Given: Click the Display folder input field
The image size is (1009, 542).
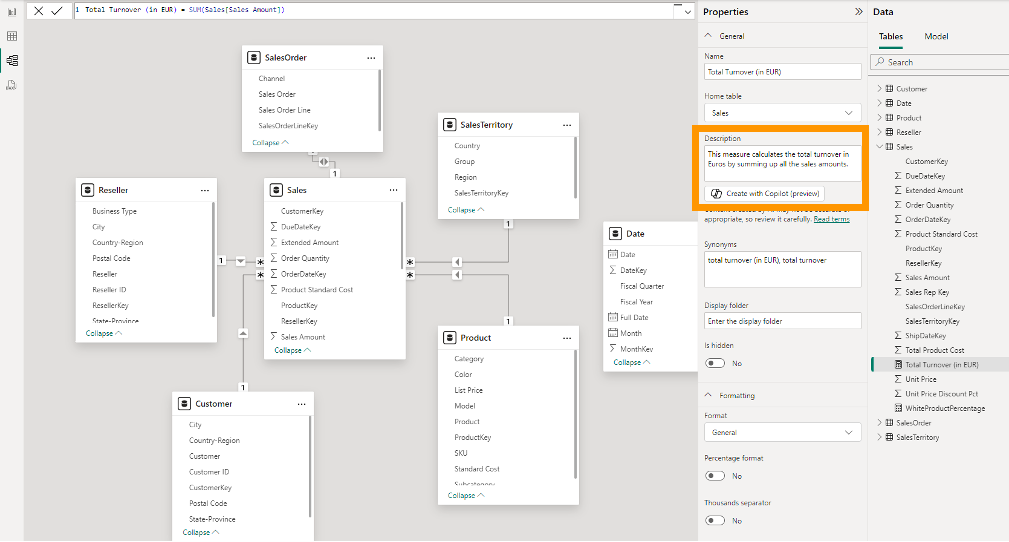Looking at the screenshot, I should [782, 321].
